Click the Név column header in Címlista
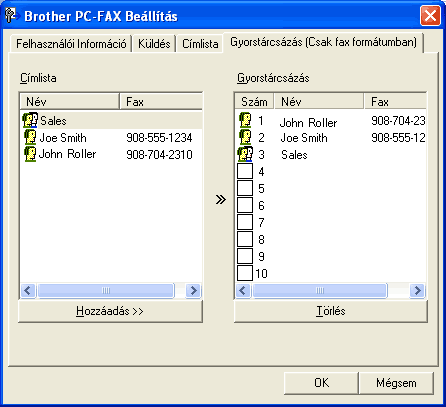446x407 pixels. (69, 101)
